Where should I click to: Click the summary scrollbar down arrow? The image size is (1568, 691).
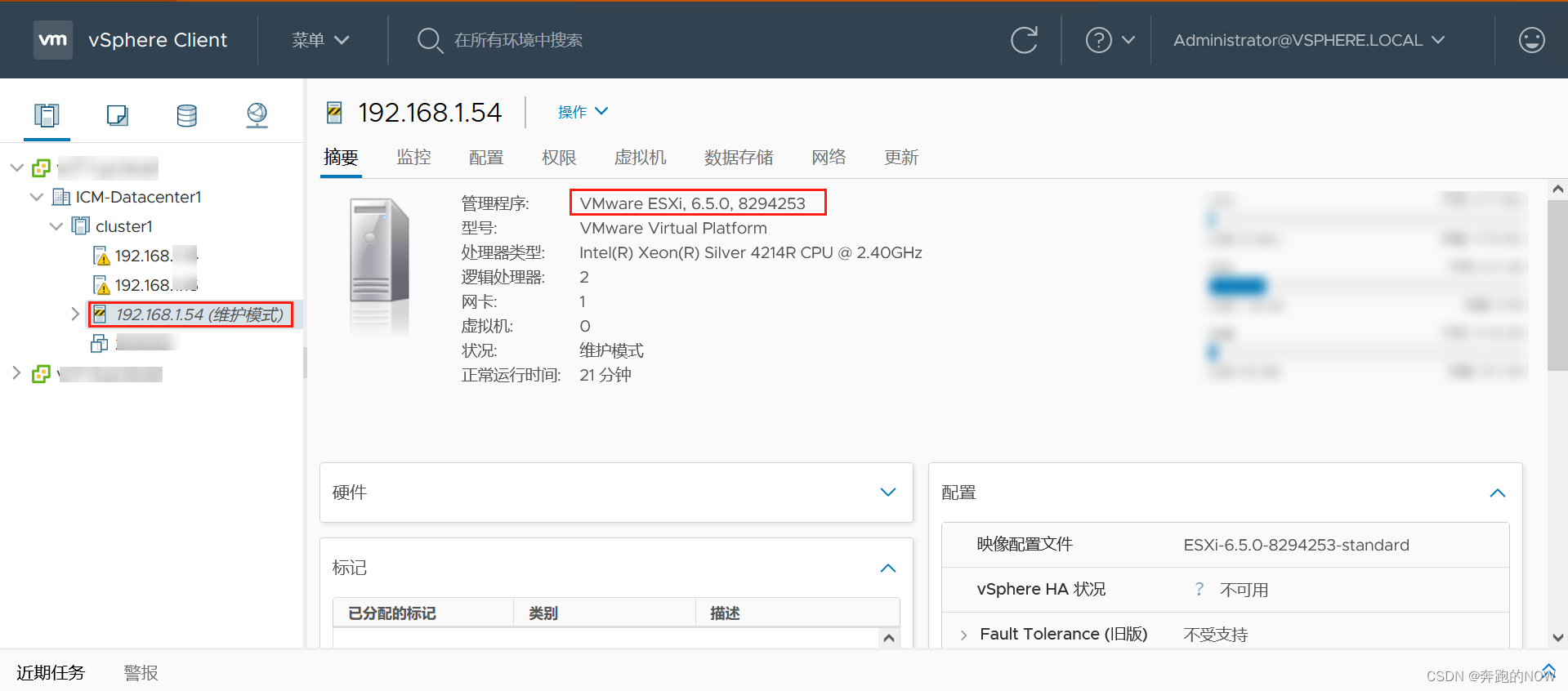point(1557,637)
